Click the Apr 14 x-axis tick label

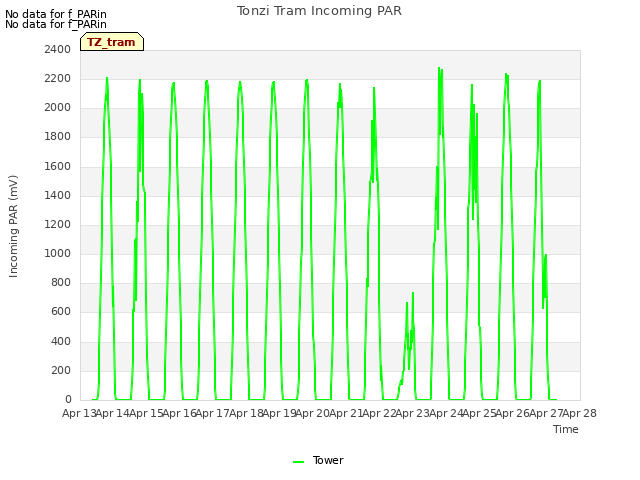(113, 413)
